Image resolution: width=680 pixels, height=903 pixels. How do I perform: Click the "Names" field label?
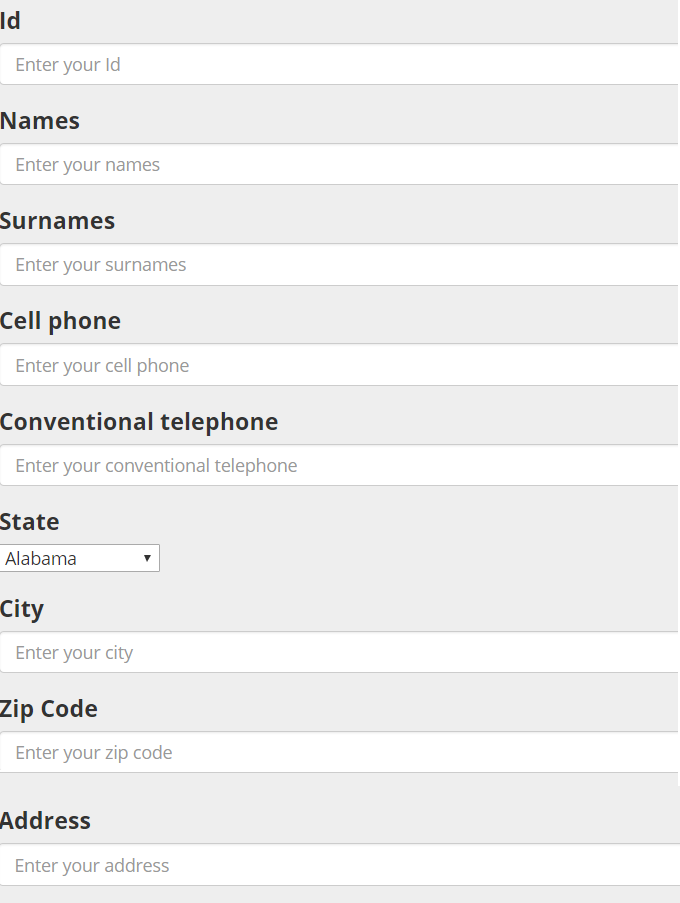tap(40, 121)
